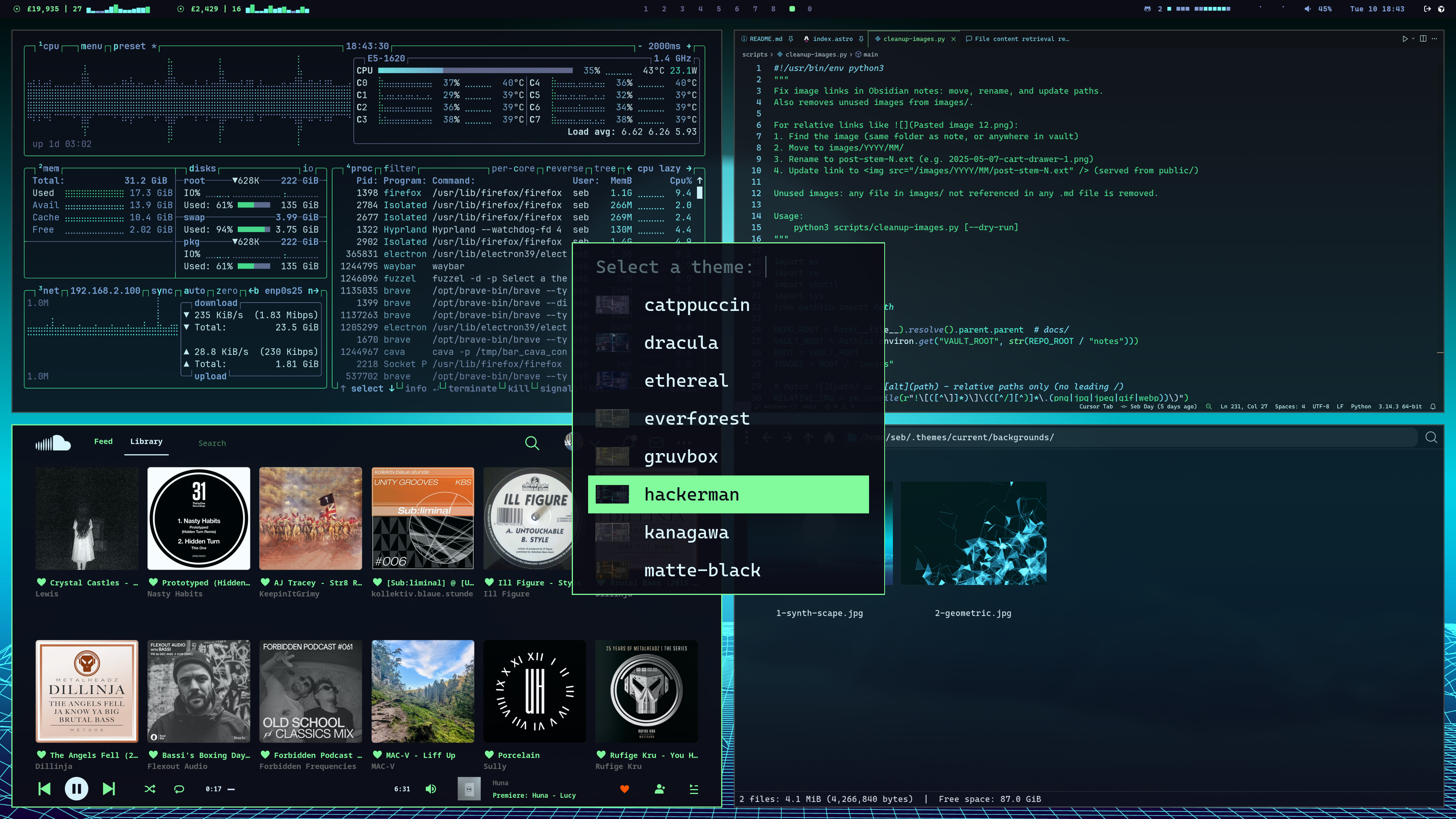This screenshot has width=1456, height=819.
Task: Go to the previous track
Action: click(44, 789)
